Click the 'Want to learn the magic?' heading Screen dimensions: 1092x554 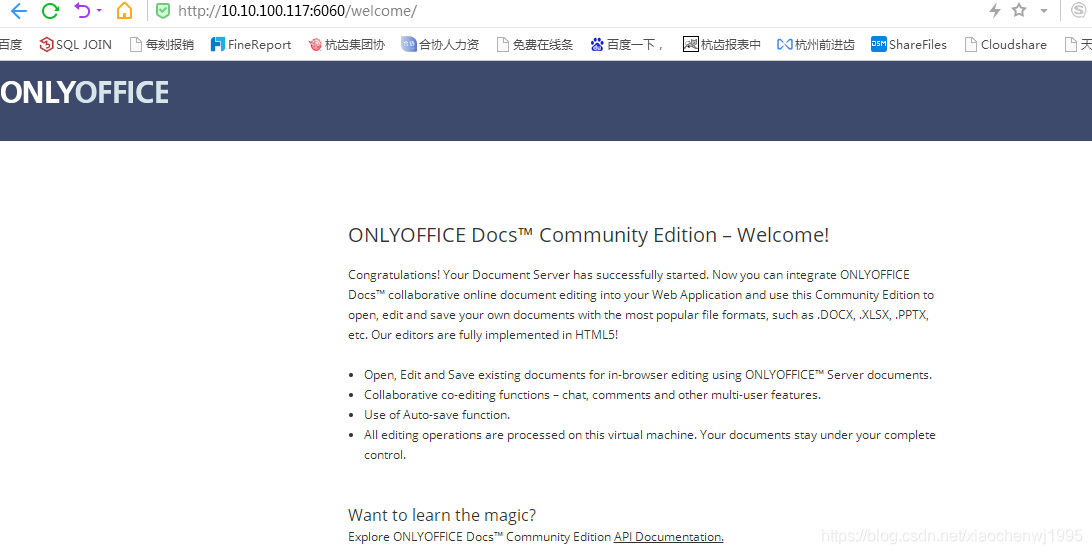442,515
